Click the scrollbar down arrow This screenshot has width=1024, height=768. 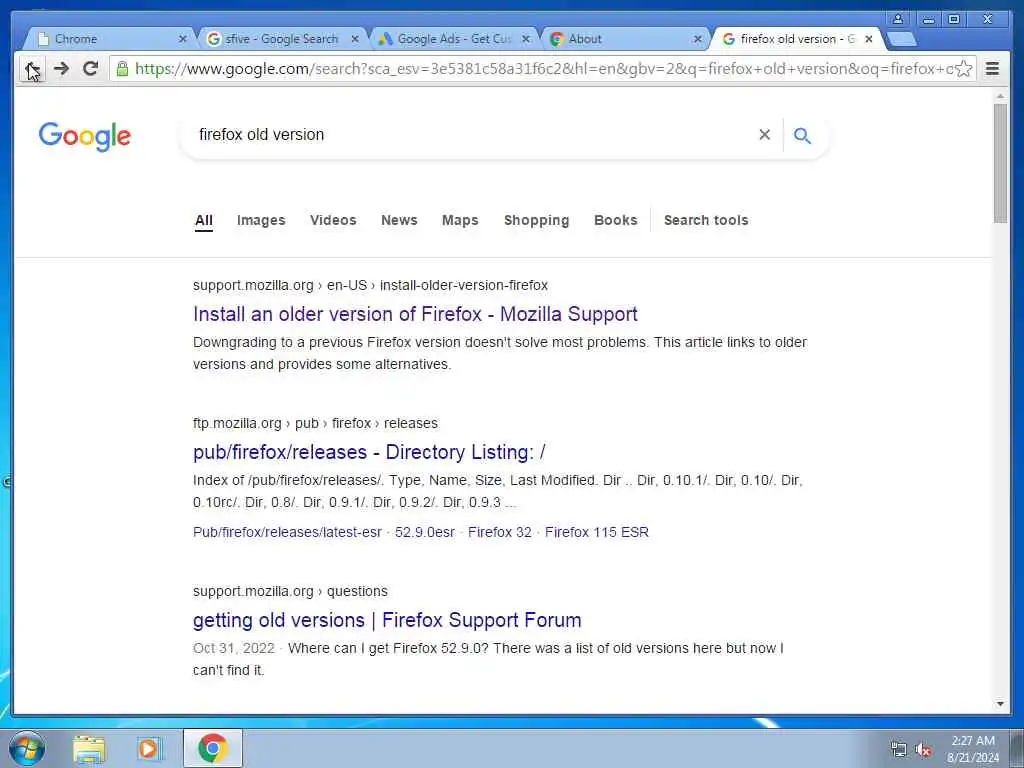coord(1000,704)
